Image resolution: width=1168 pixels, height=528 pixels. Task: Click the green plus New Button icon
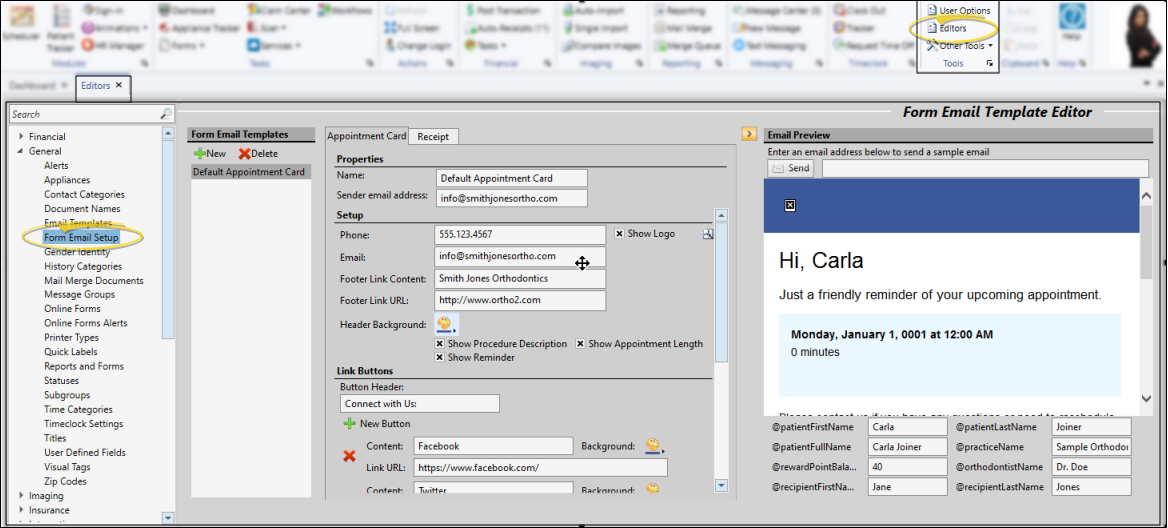point(350,424)
